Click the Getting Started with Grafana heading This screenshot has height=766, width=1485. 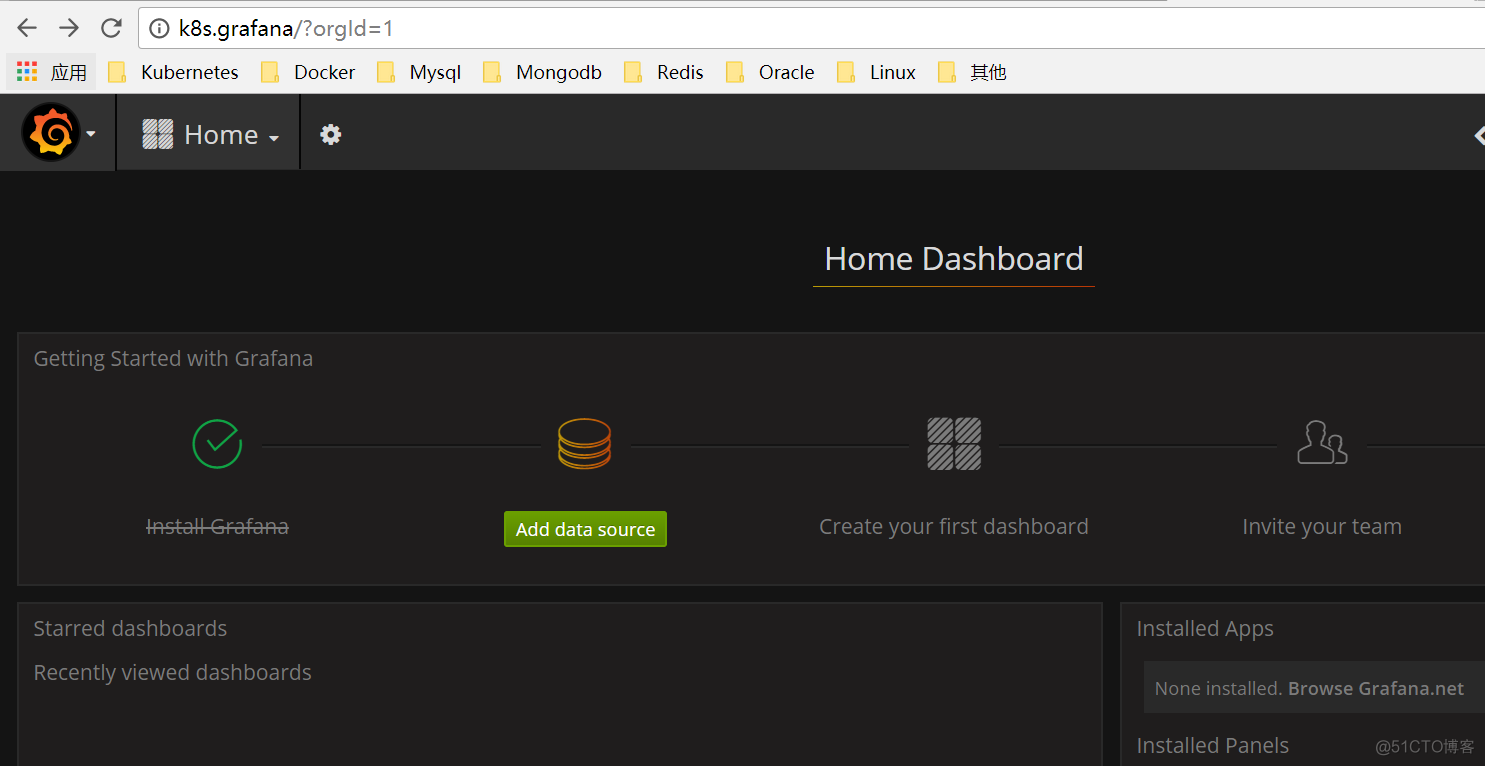point(173,358)
